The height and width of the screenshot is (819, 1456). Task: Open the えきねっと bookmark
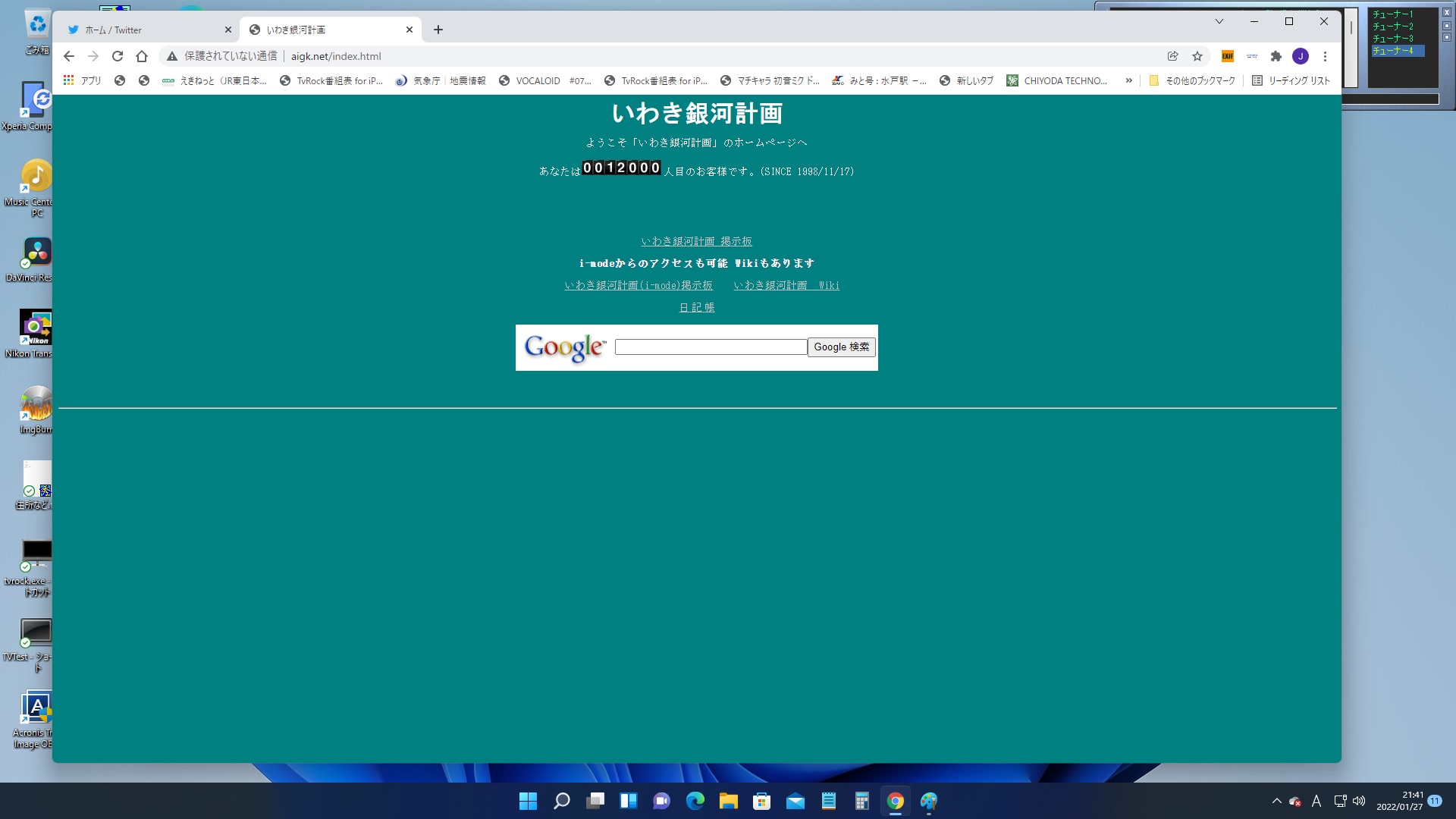click(x=215, y=80)
